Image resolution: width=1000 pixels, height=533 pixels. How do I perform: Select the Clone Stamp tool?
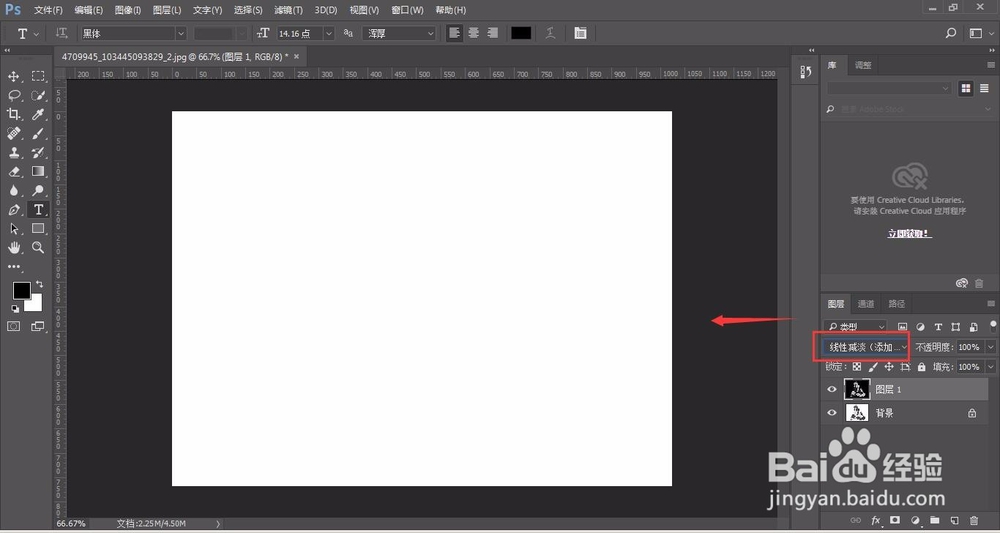click(13, 152)
